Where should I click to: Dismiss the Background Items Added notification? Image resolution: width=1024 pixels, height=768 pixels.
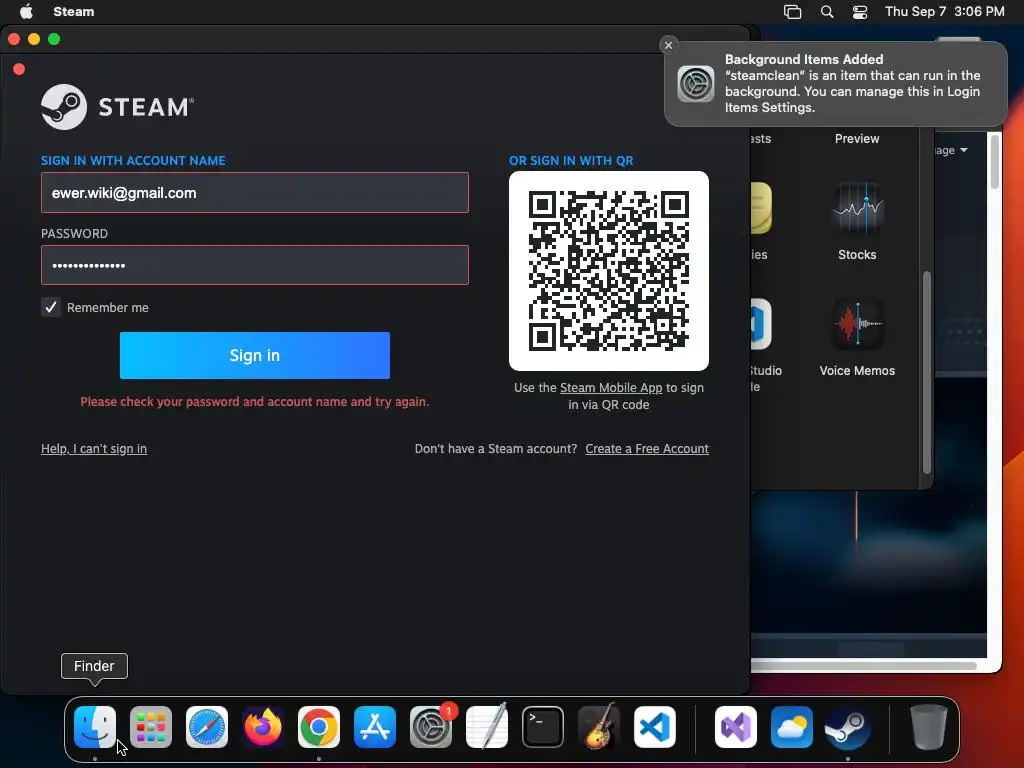pos(668,45)
